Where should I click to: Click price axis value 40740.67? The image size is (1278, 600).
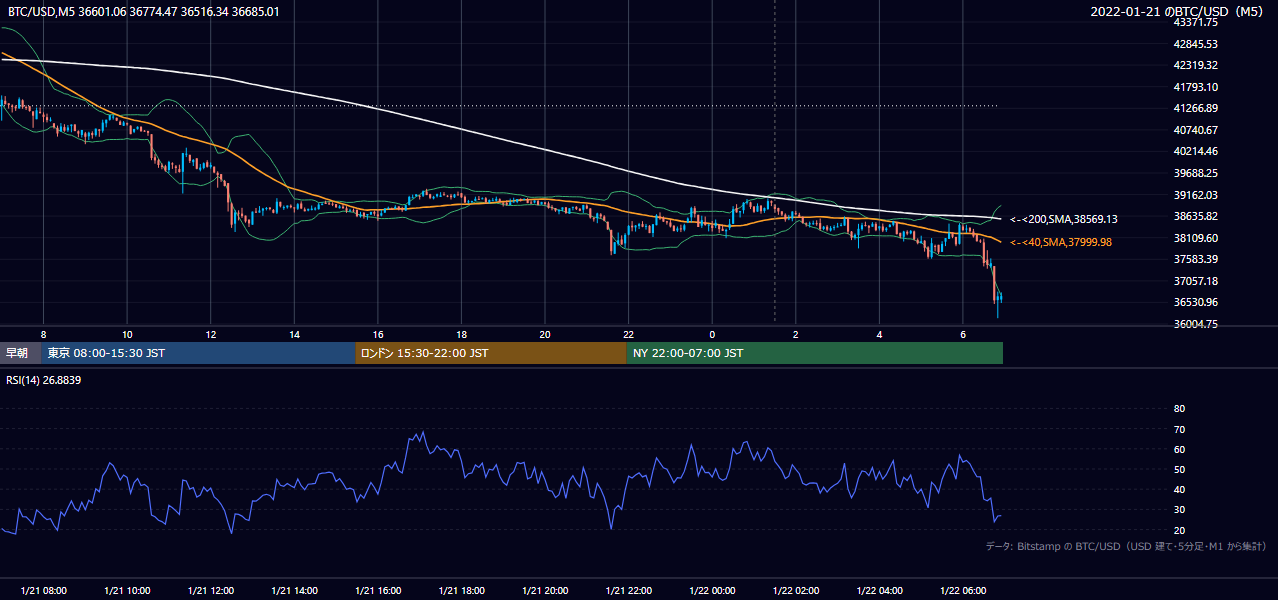click(x=1196, y=130)
